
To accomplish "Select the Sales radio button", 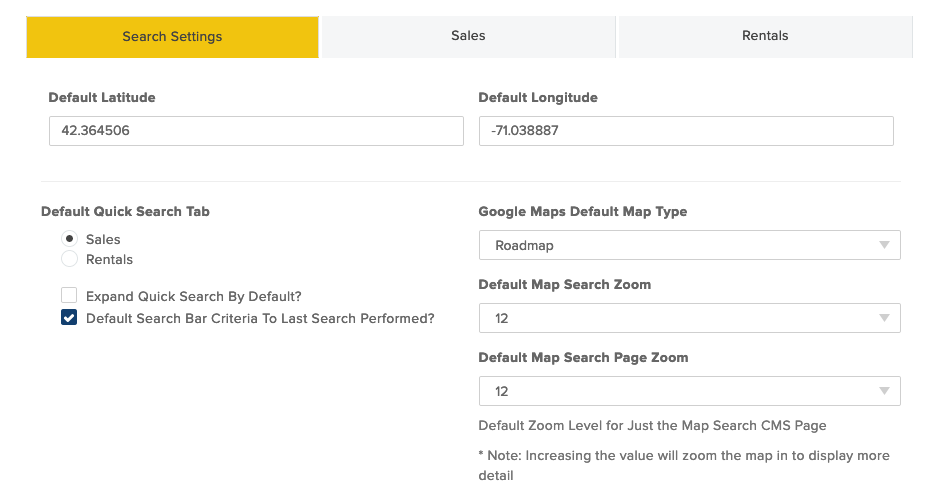I will [x=69, y=239].
